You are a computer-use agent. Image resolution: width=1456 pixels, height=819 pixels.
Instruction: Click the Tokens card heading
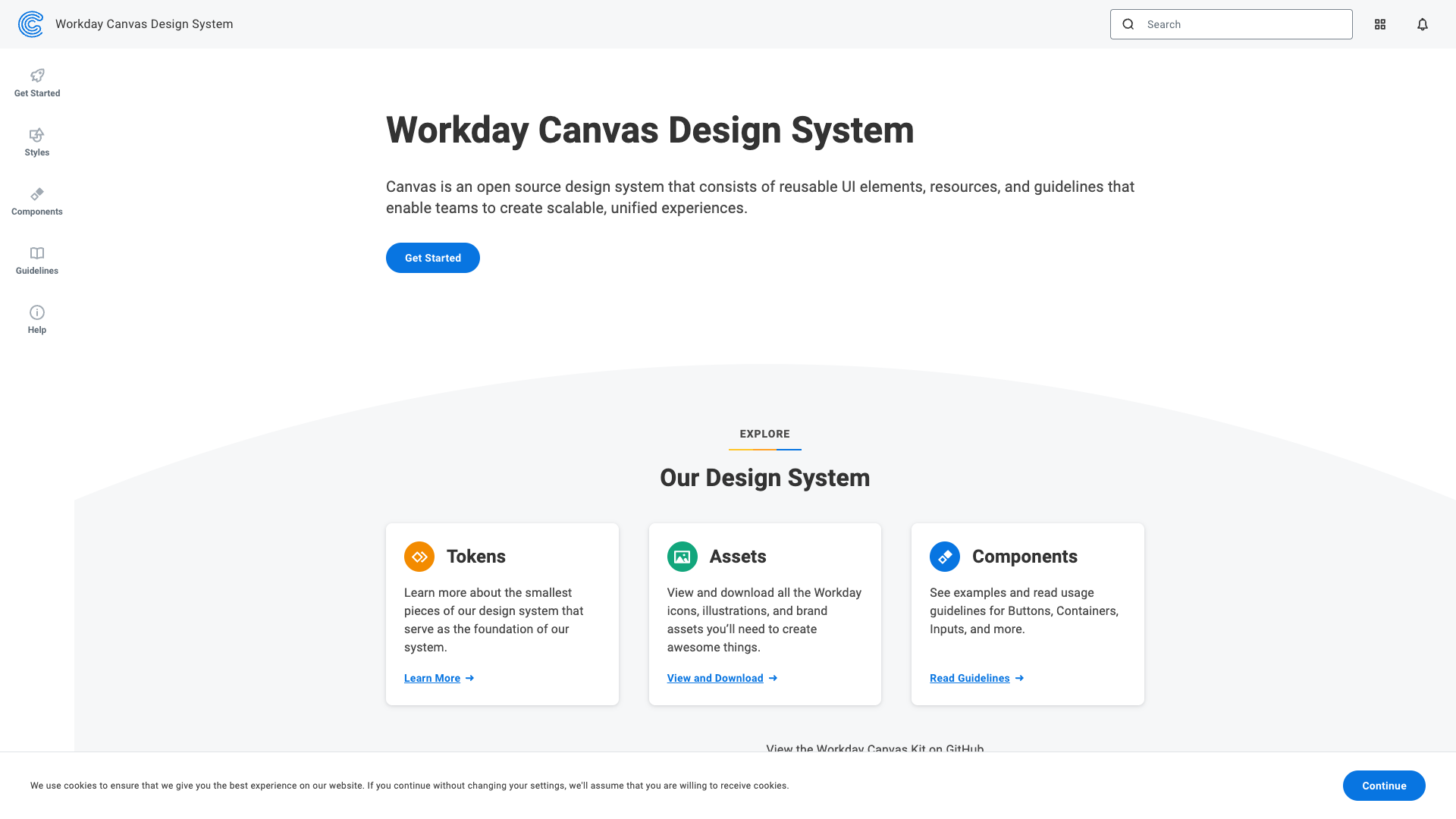(475, 557)
